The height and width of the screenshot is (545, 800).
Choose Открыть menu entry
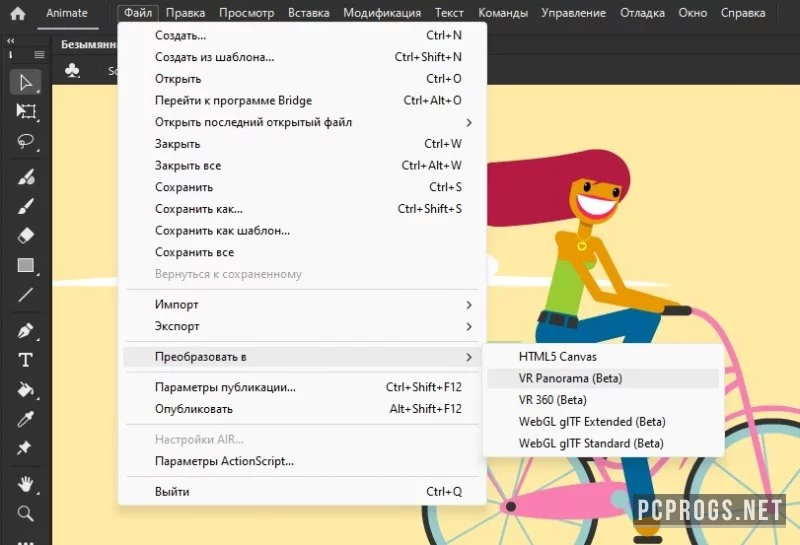click(x=302, y=79)
